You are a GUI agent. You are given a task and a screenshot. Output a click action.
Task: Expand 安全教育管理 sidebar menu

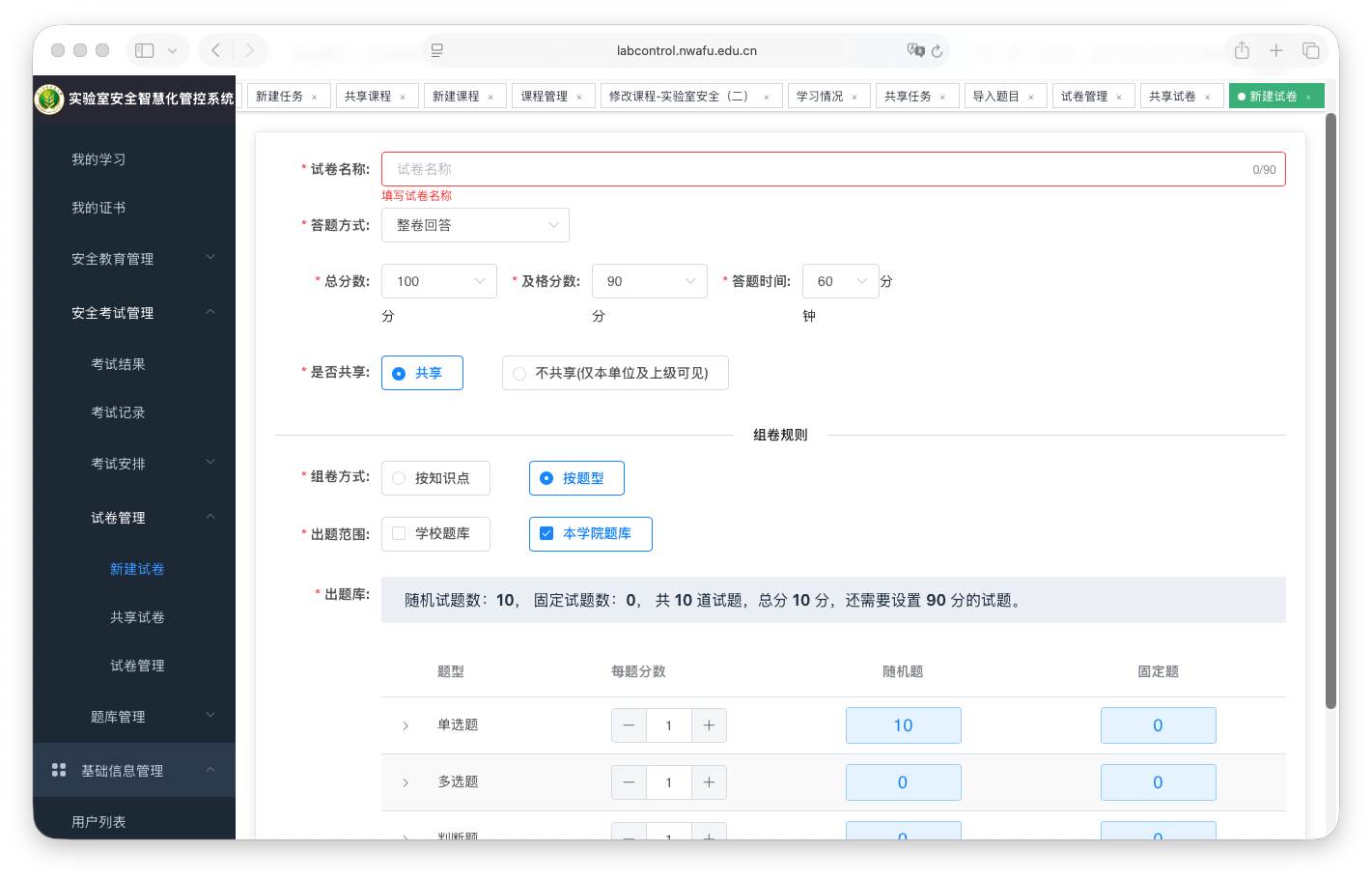(134, 259)
